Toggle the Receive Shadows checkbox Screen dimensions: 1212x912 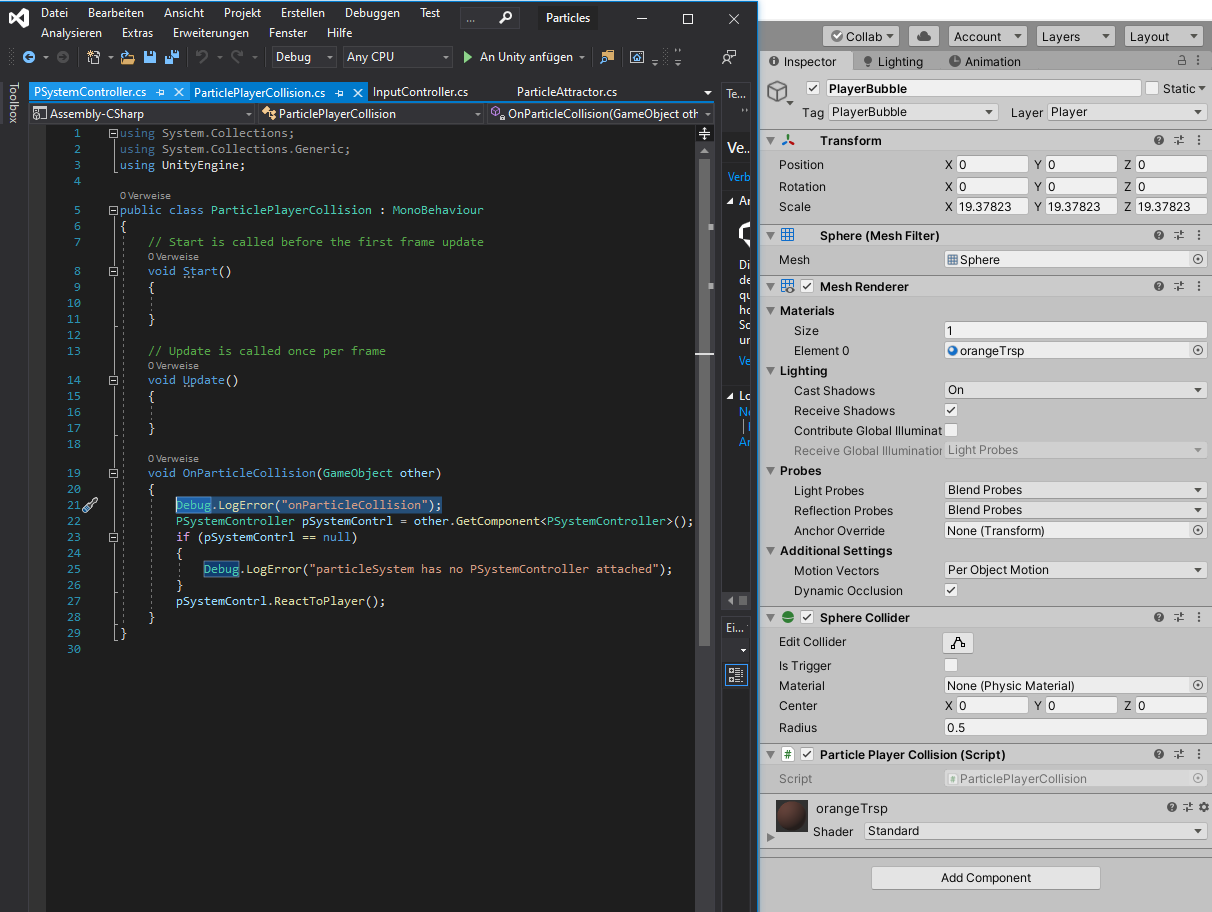[x=951, y=410]
